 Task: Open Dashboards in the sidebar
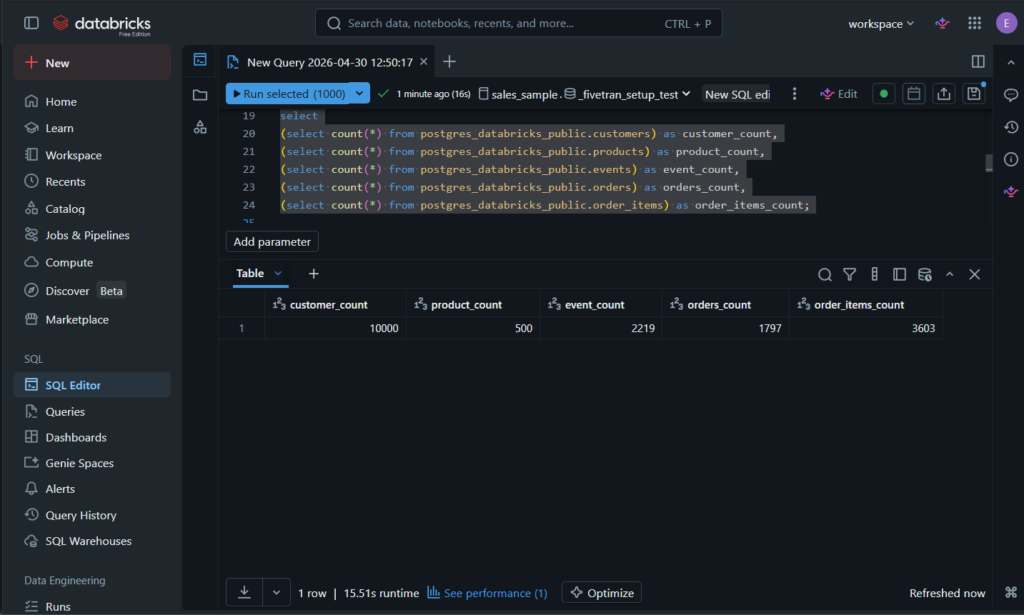(92, 437)
